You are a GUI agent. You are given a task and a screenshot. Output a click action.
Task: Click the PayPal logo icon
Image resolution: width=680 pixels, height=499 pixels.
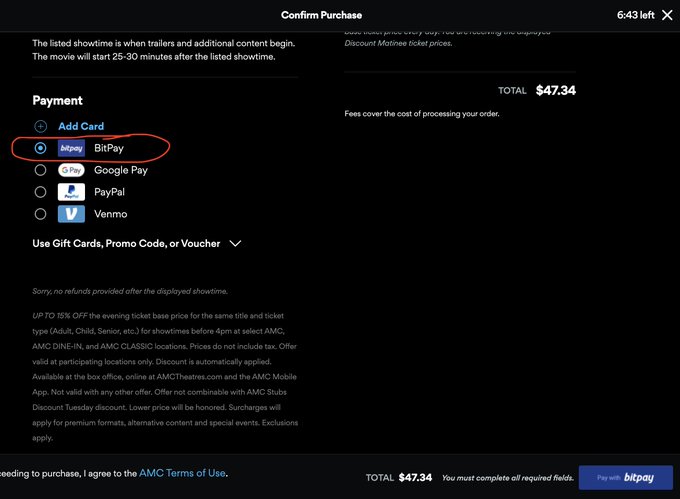click(71, 192)
